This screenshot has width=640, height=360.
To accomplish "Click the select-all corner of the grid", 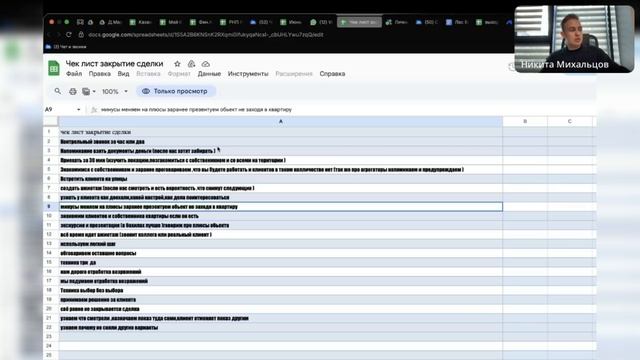I will pyautogui.click(x=51, y=121).
